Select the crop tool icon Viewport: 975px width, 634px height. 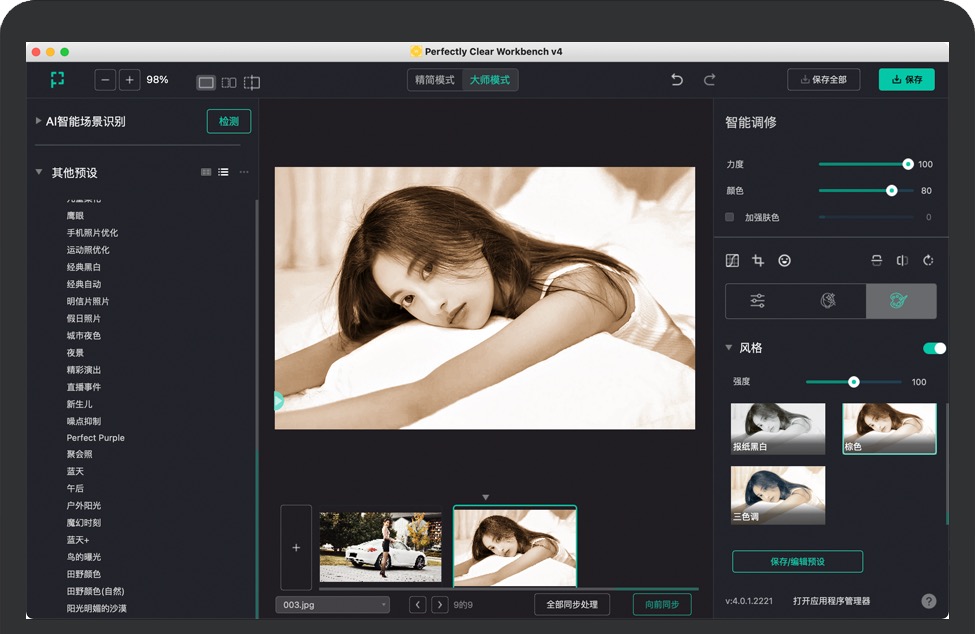pyautogui.click(x=758, y=261)
